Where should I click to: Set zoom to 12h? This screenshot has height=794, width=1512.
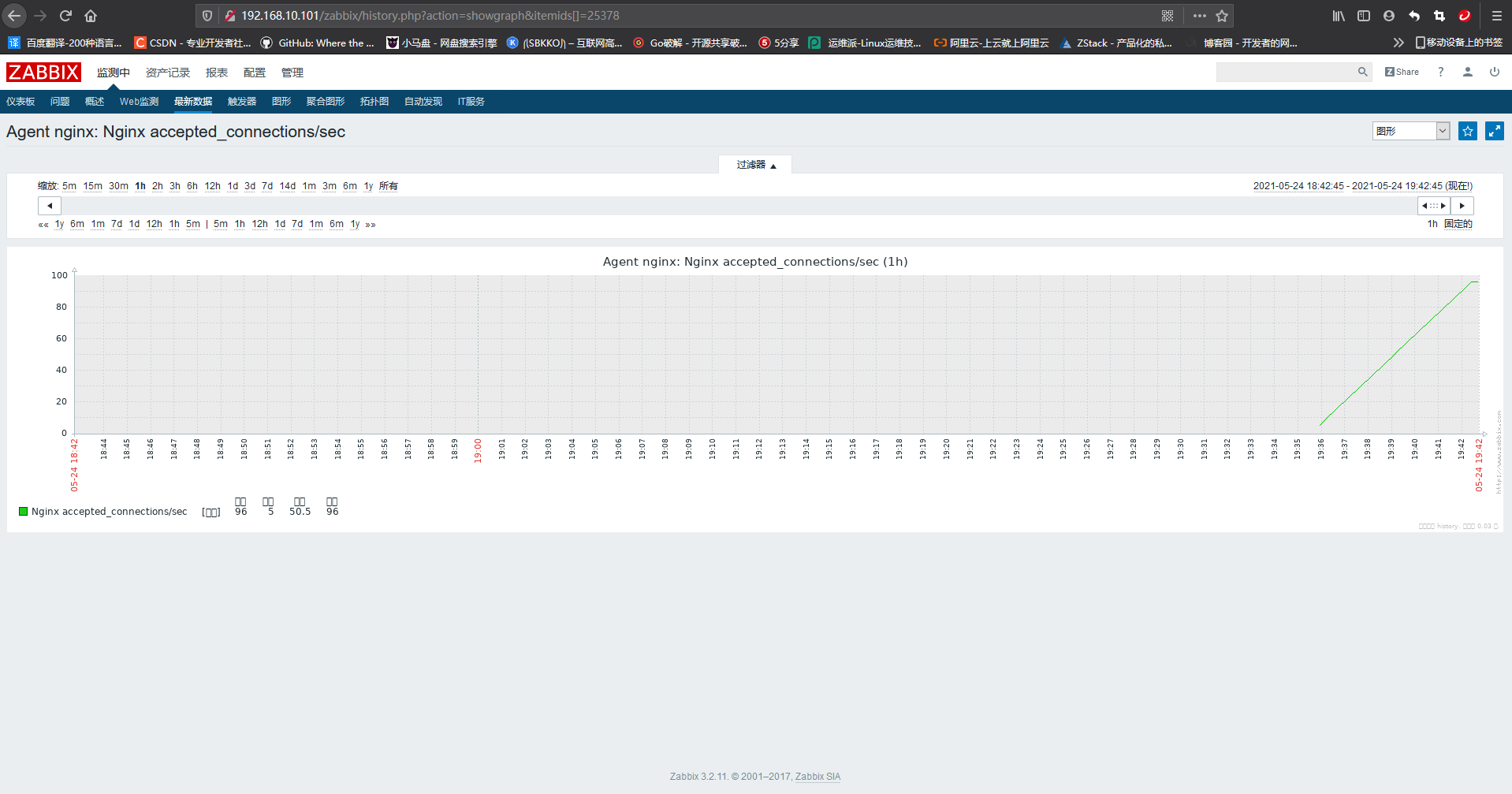(x=213, y=186)
